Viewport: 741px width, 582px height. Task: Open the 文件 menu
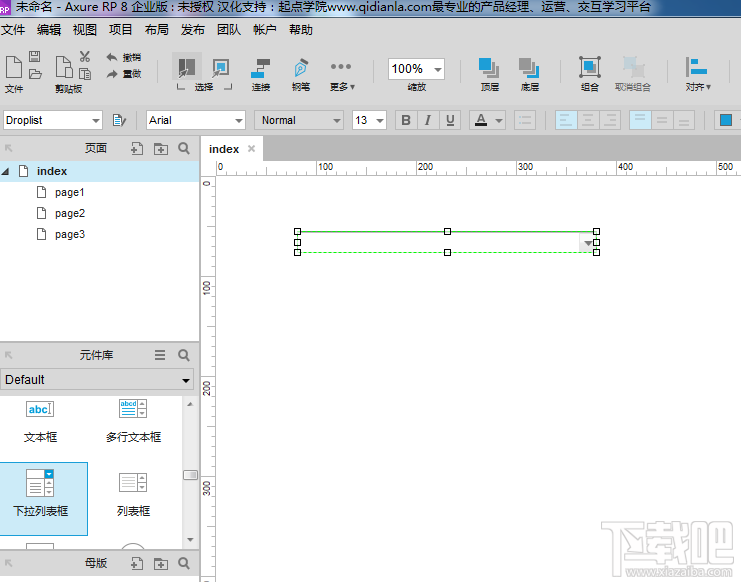point(13,30)
